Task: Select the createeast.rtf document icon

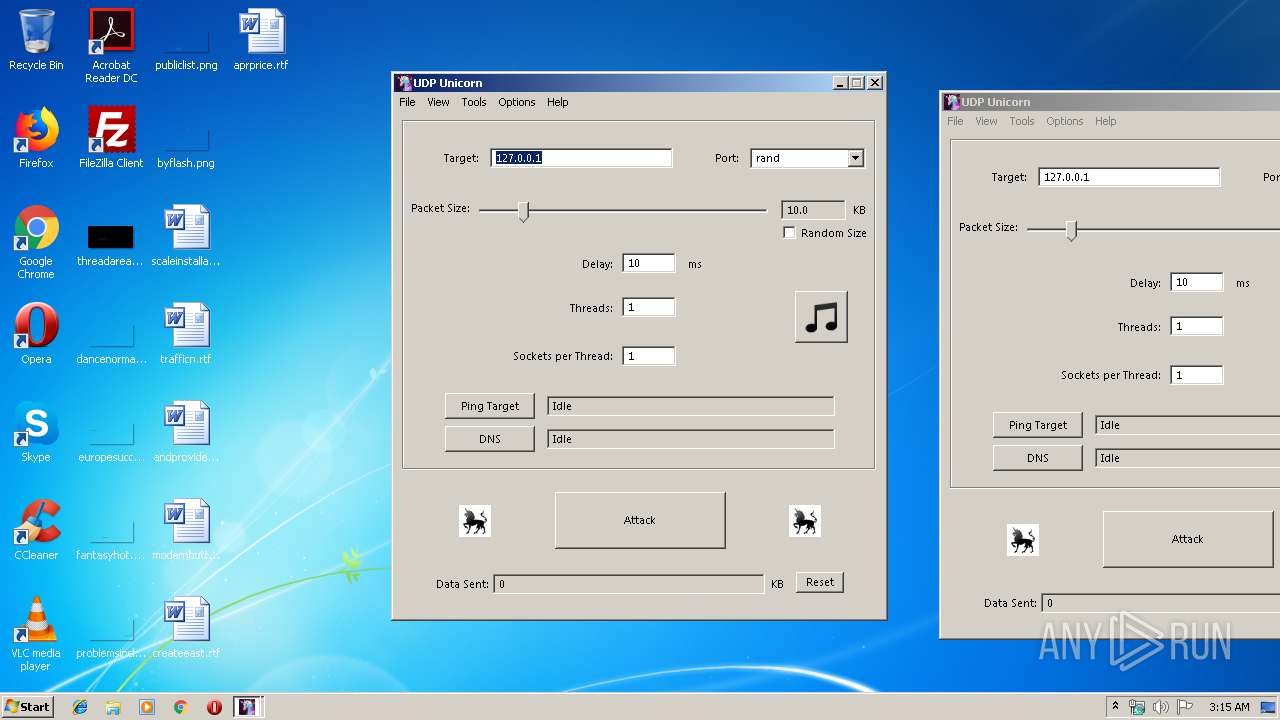Action: click(186, 629)
